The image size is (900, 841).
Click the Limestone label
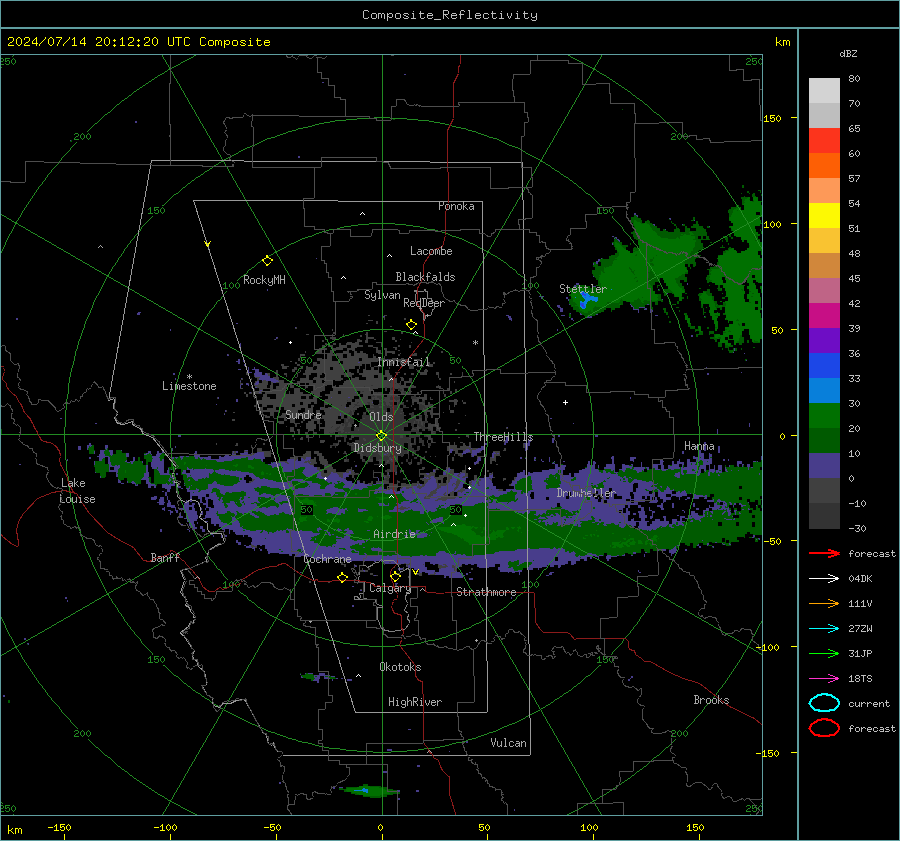(x=189, y=386)
